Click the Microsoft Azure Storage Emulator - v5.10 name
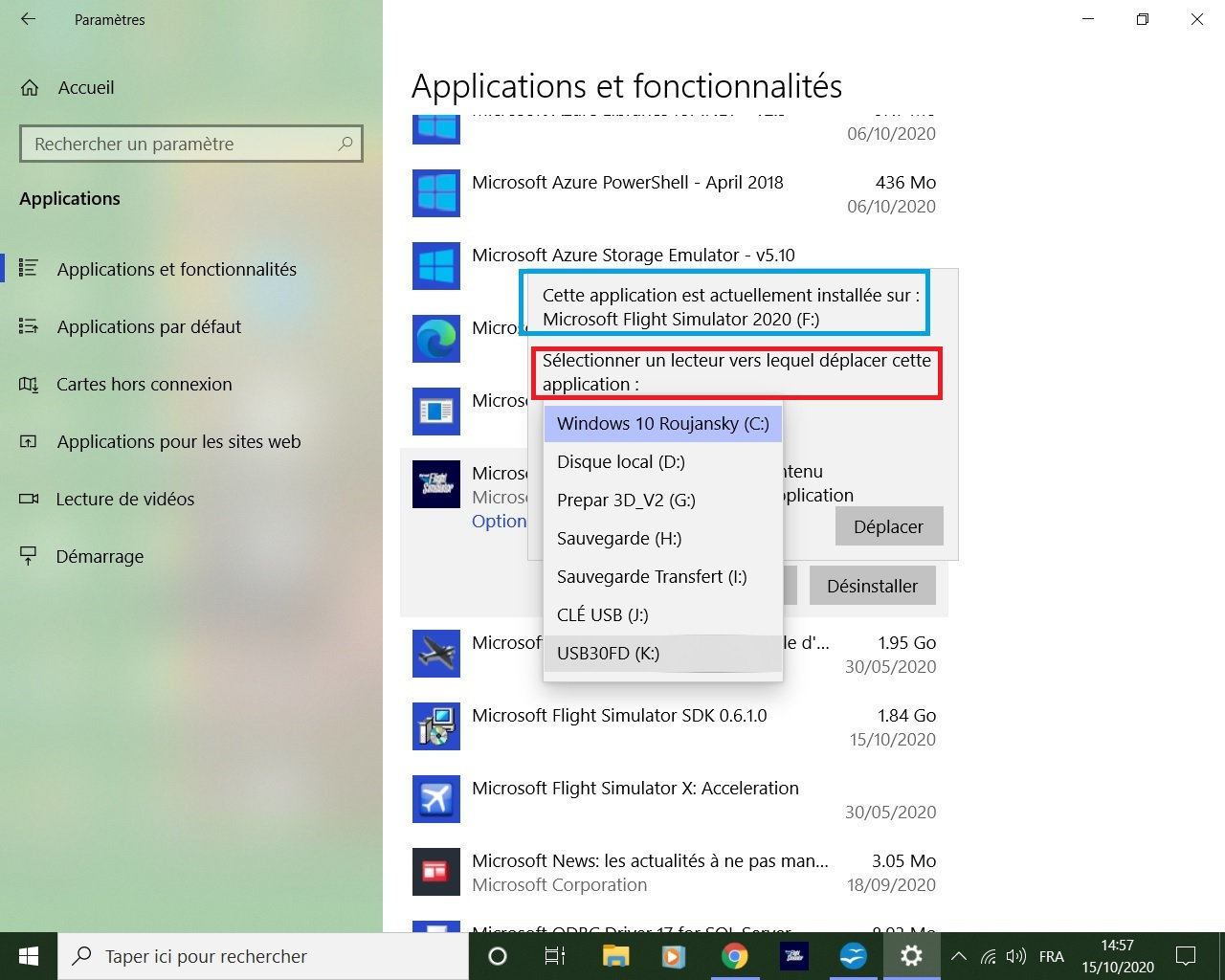 point(634,255)
